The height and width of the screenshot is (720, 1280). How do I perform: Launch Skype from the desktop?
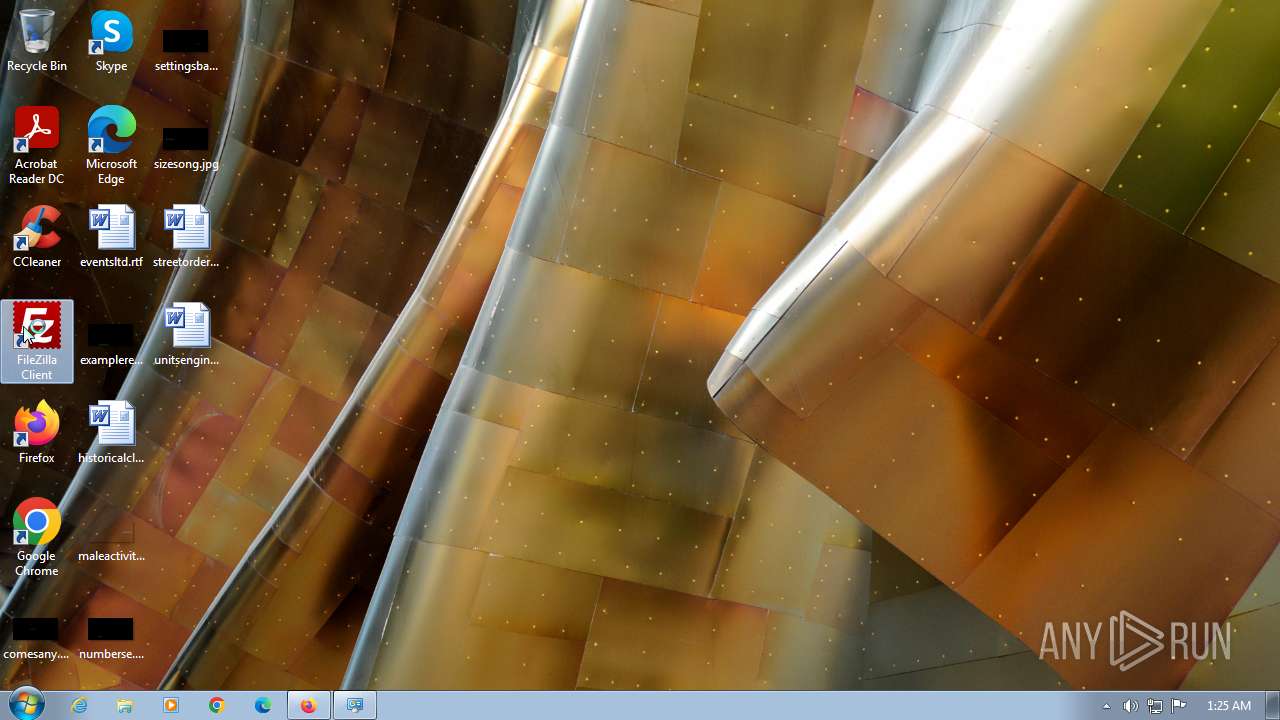pos(111,41)
